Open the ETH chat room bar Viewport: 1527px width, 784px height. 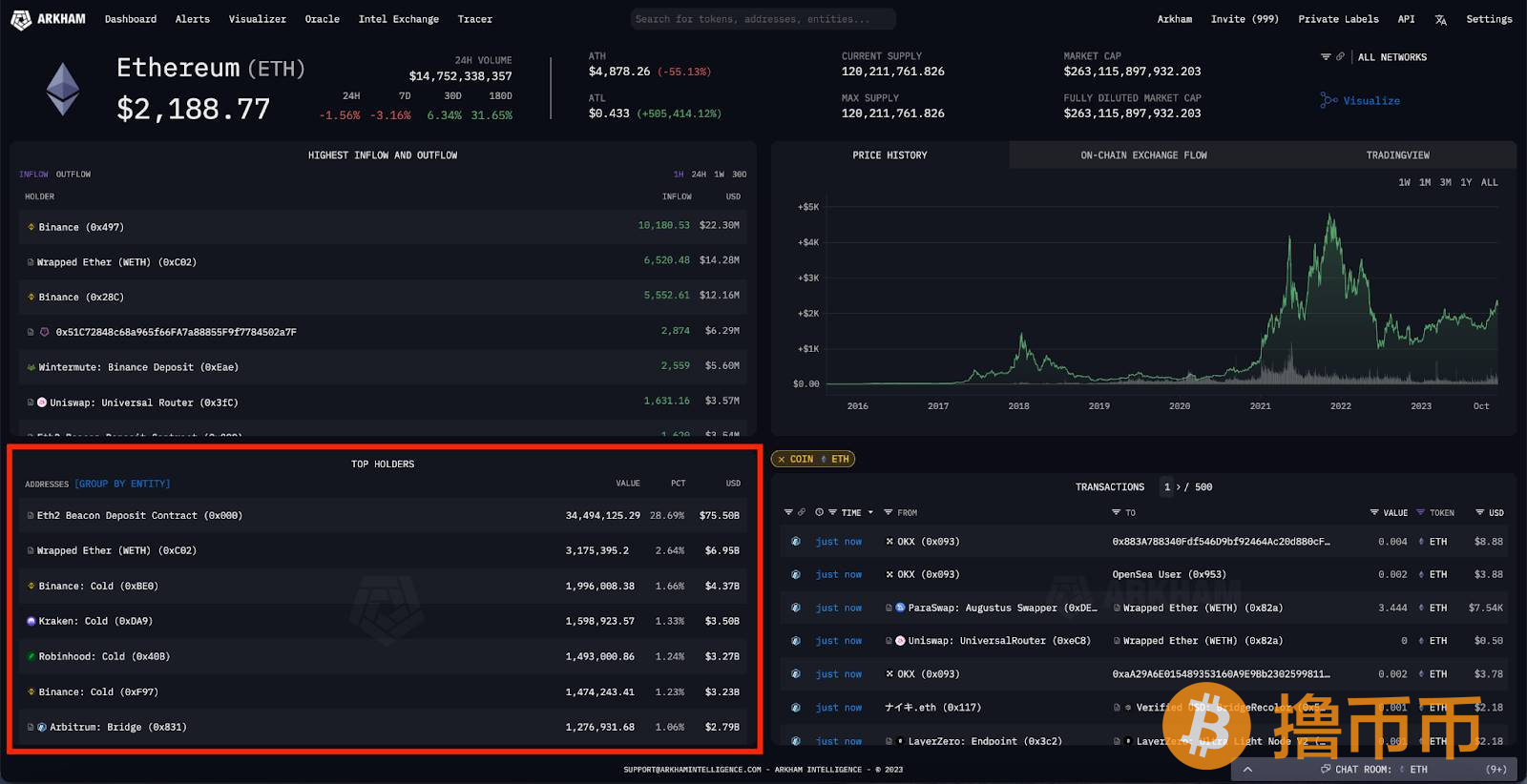pos(1373,769)
